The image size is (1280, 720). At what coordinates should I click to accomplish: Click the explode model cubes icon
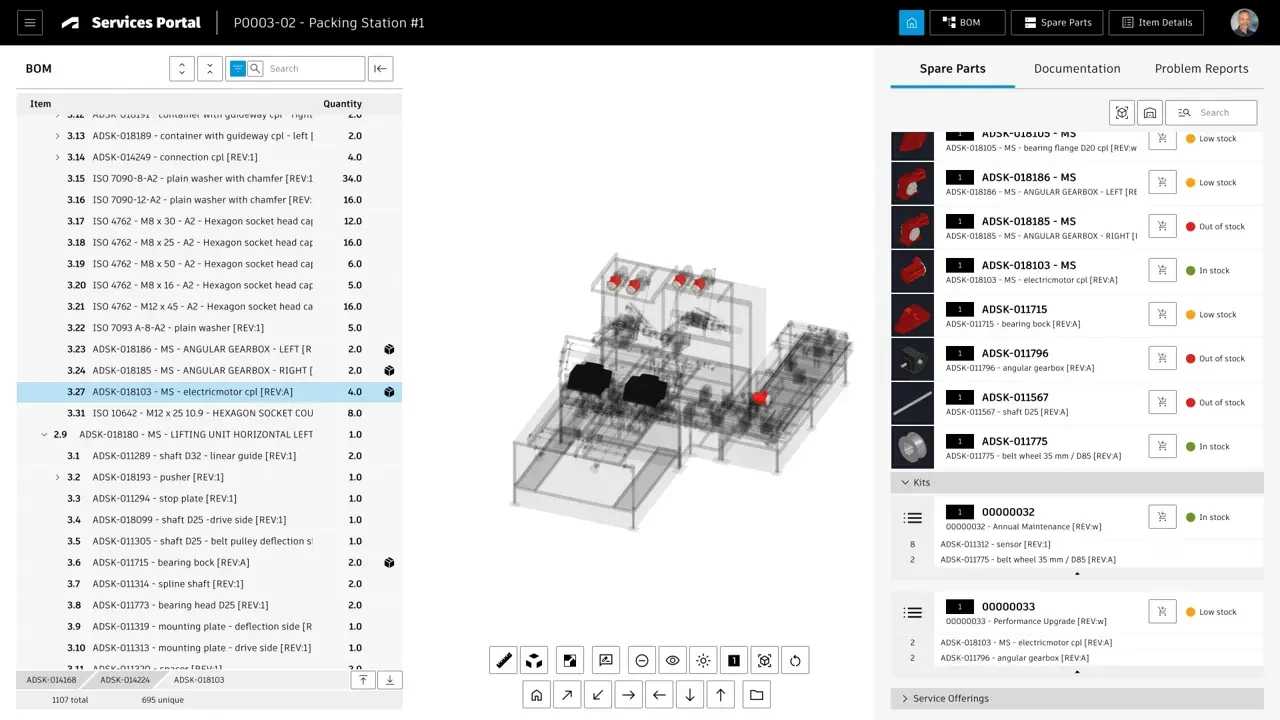534,660
